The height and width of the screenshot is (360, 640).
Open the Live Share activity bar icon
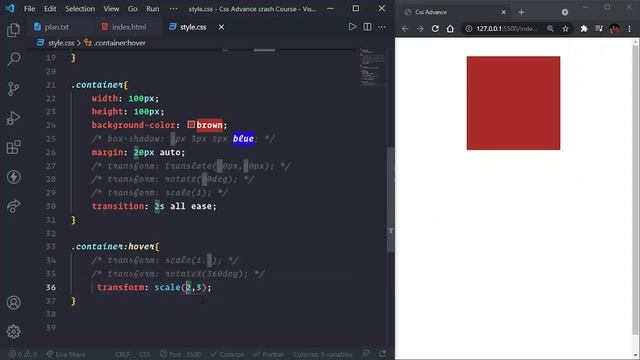pos(13,206)
